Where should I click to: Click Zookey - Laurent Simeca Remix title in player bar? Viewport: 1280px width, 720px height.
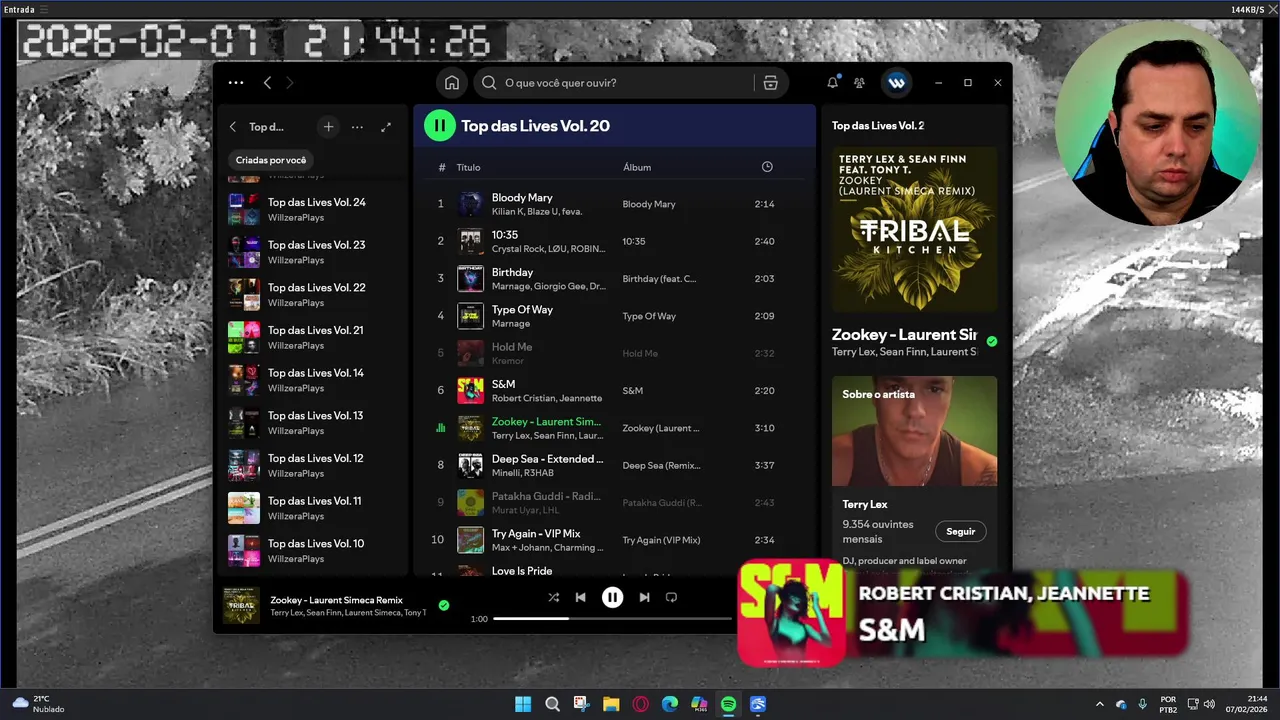click(336, 600)
